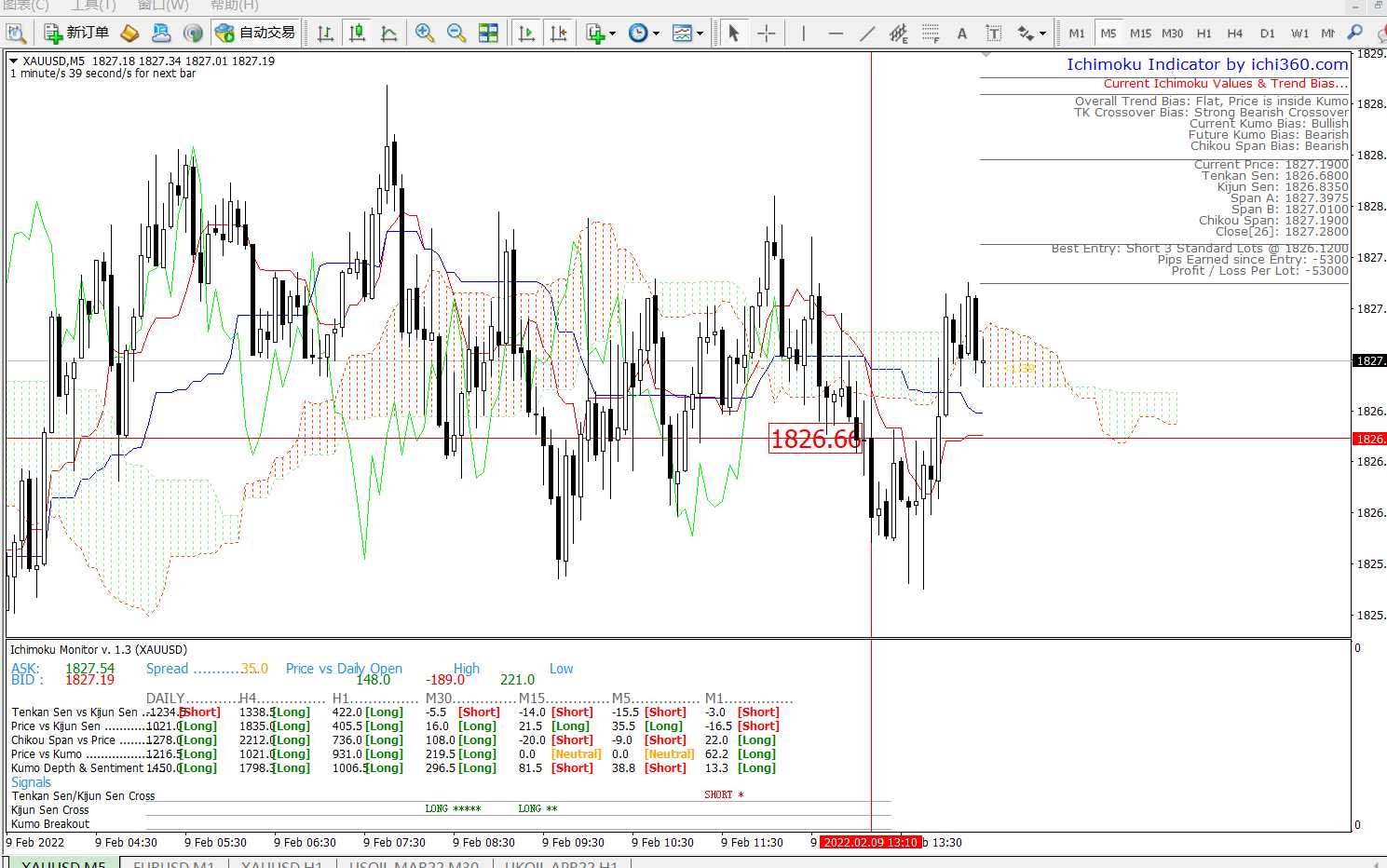Click the clock Periods icon
The width and height of the screenshot is (1387, 868).
638,34
